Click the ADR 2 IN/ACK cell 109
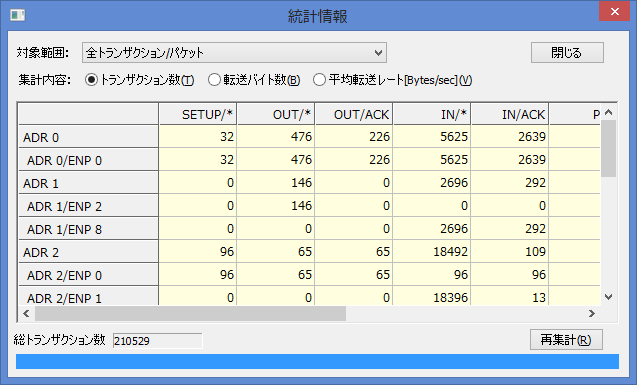Screen dimensions: 637x385 pyautogui.click(x=510, y=251)
